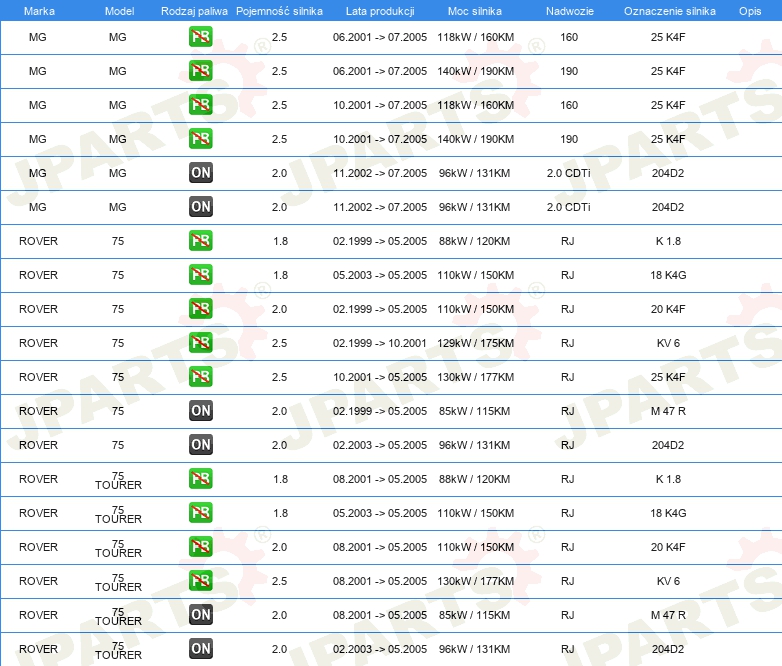Click petrol icon in MG 06.2001 190KM row
Image resolution: width=782 pixels, height=666 pixels.
click(x=200, y=71)
